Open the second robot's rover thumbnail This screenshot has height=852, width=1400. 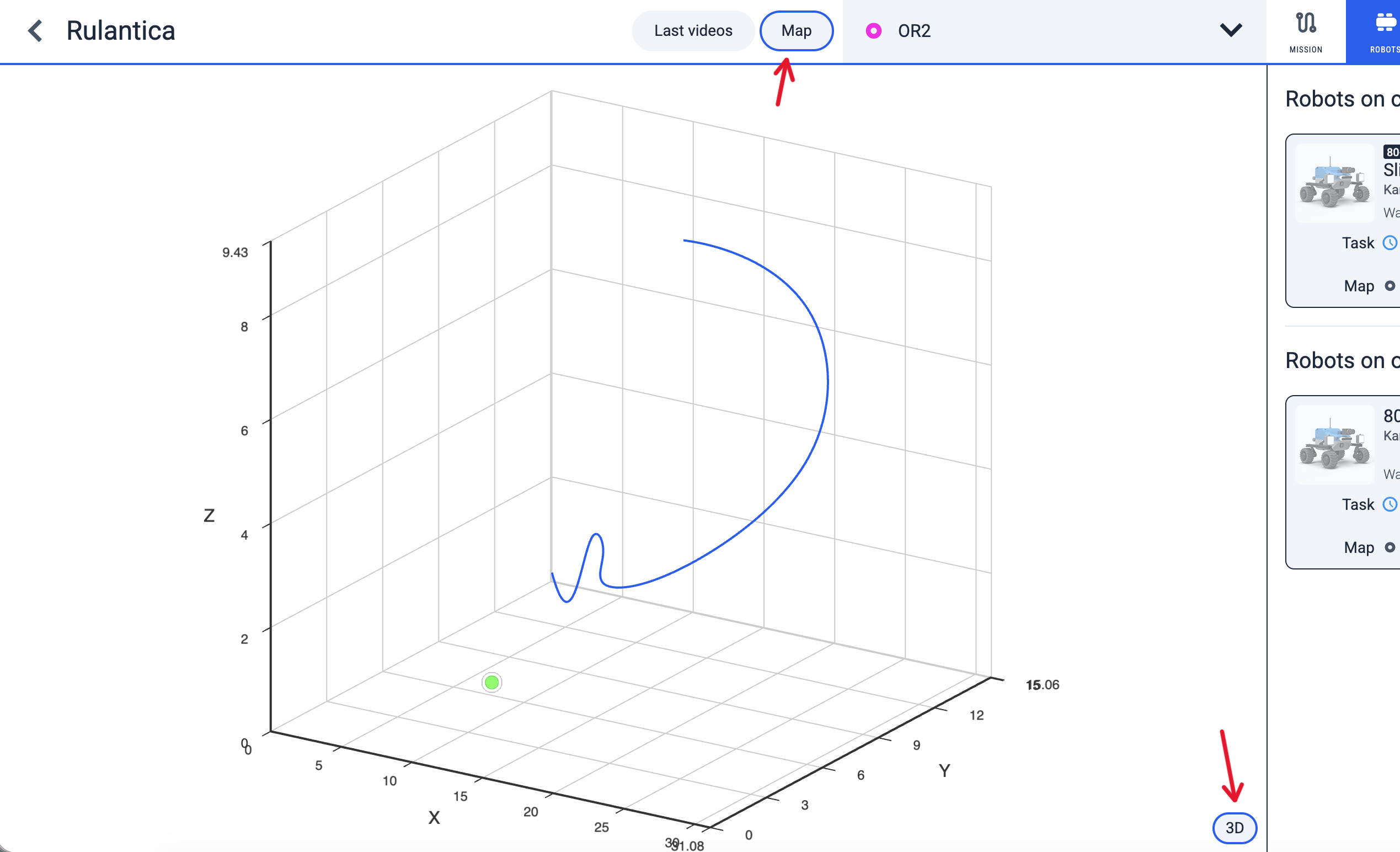point(1334,444)
